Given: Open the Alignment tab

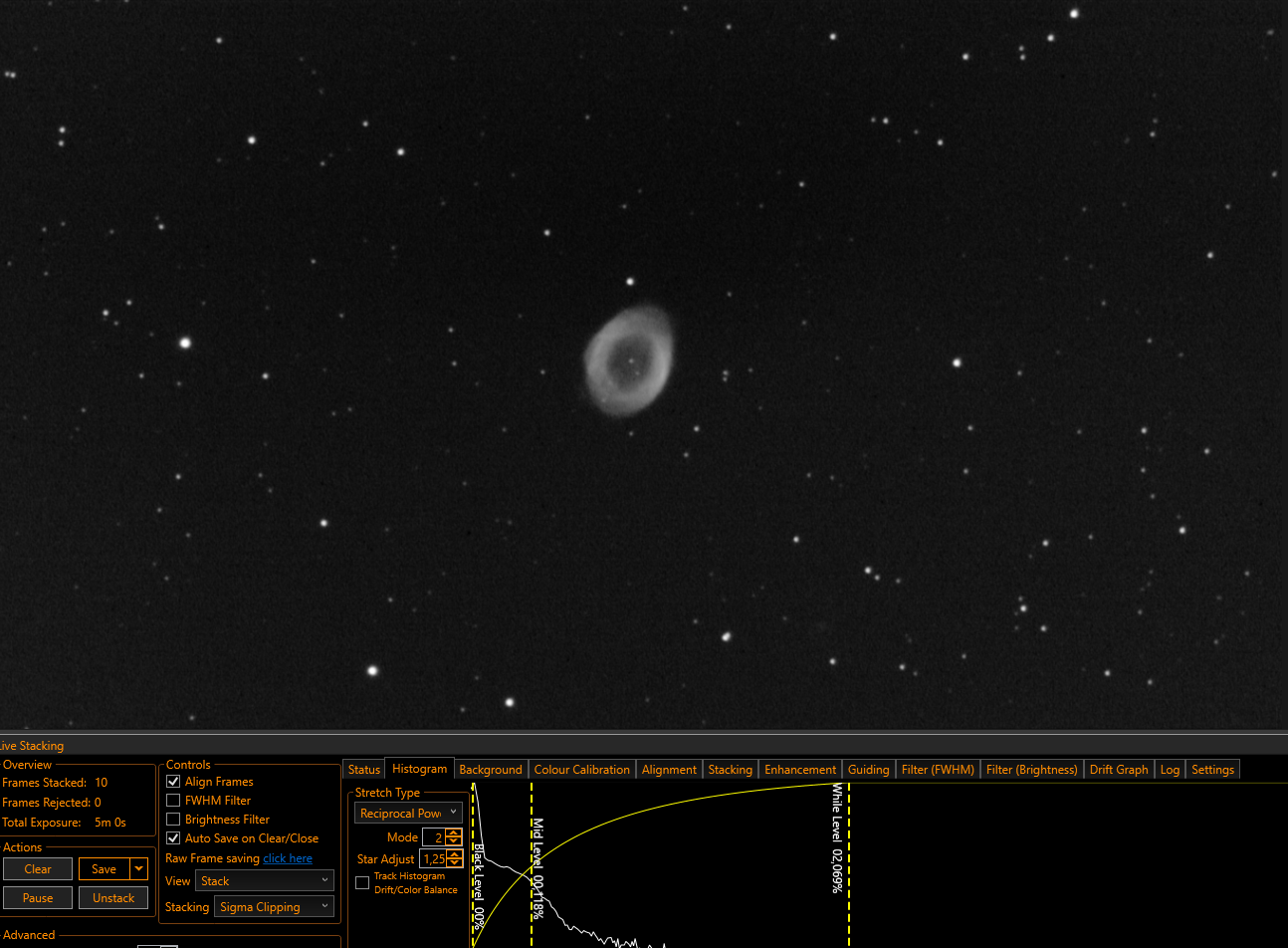Looking at the screenshot, I should 669,770.
